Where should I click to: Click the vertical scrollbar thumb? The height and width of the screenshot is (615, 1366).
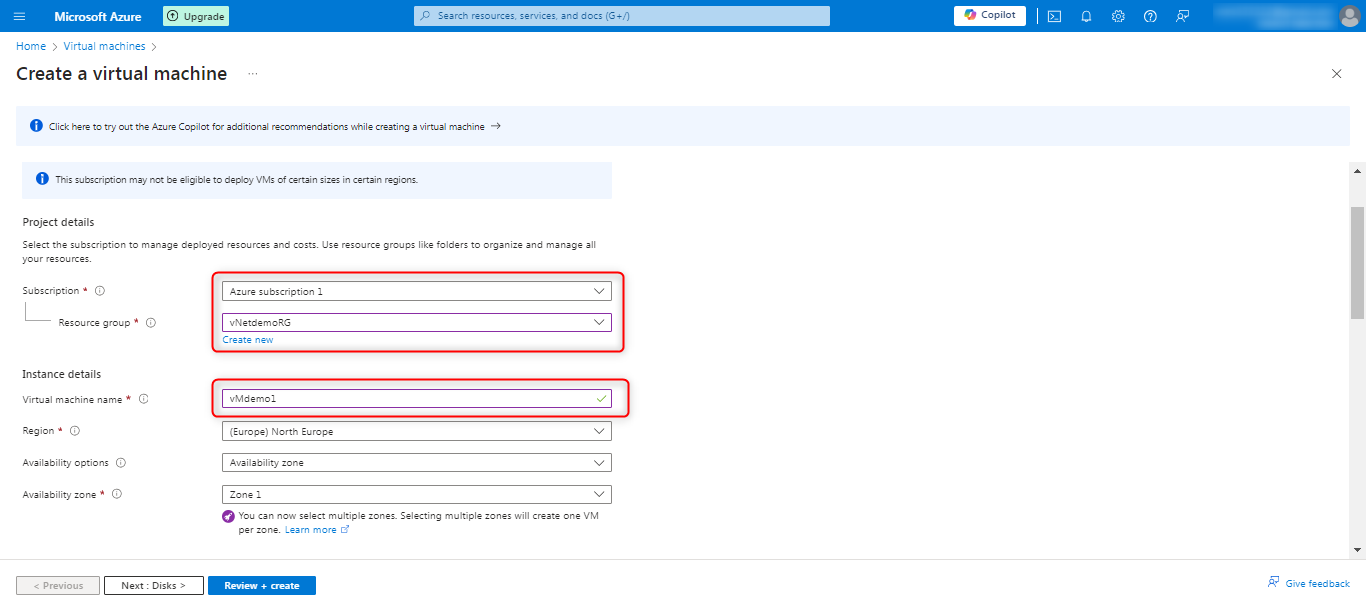(x=1357, y=262)
